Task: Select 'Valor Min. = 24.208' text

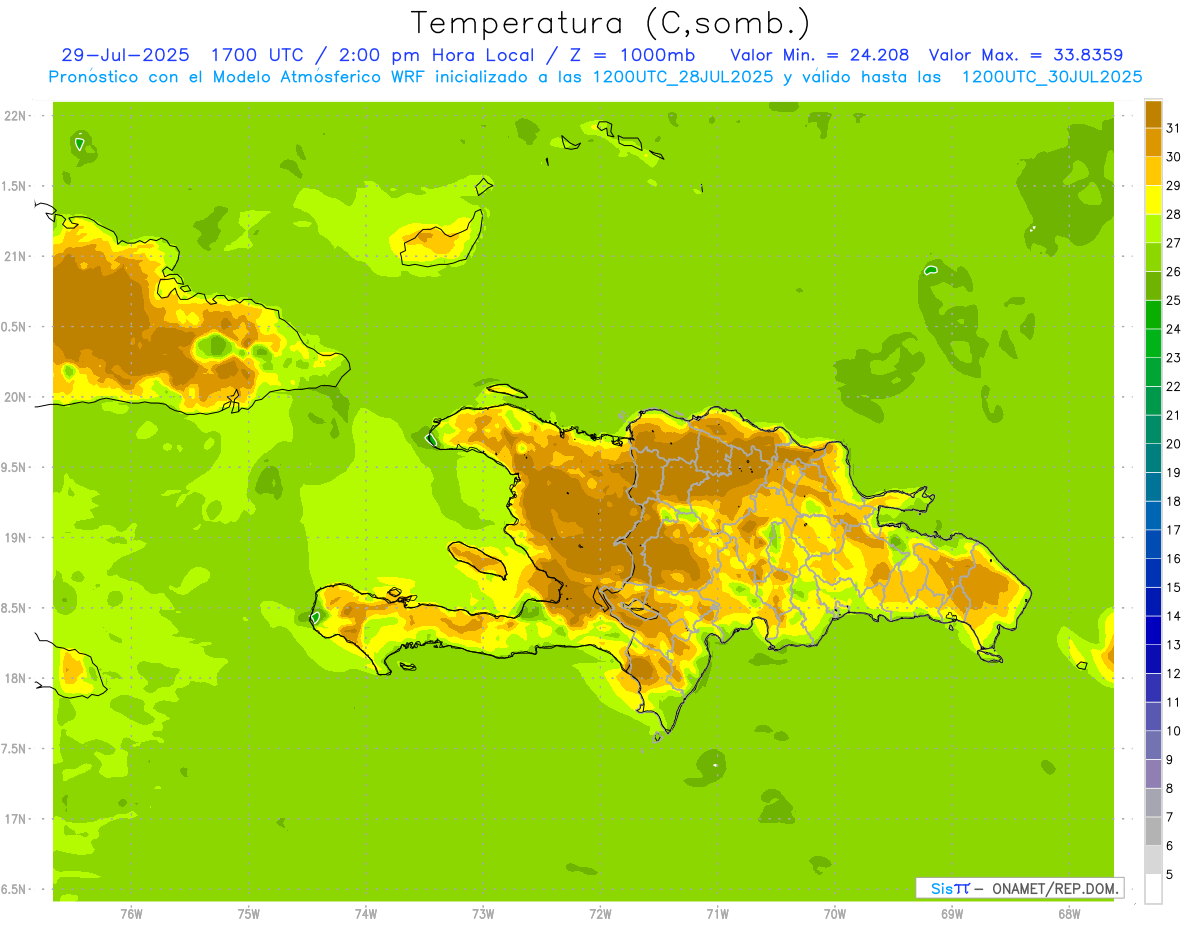Action: tap(820, 55)
